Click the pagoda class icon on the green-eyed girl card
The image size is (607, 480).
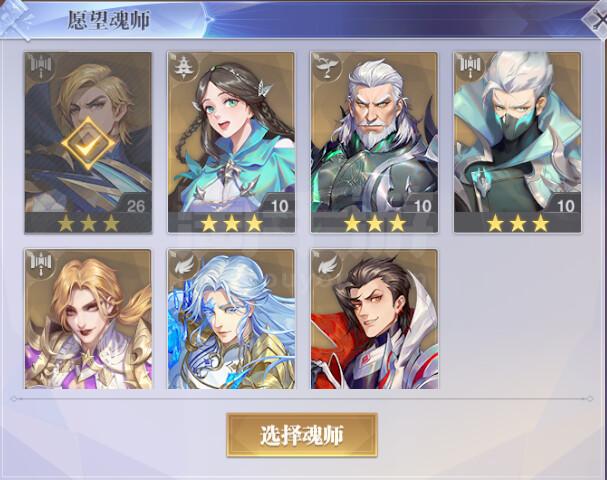(182, 67)
